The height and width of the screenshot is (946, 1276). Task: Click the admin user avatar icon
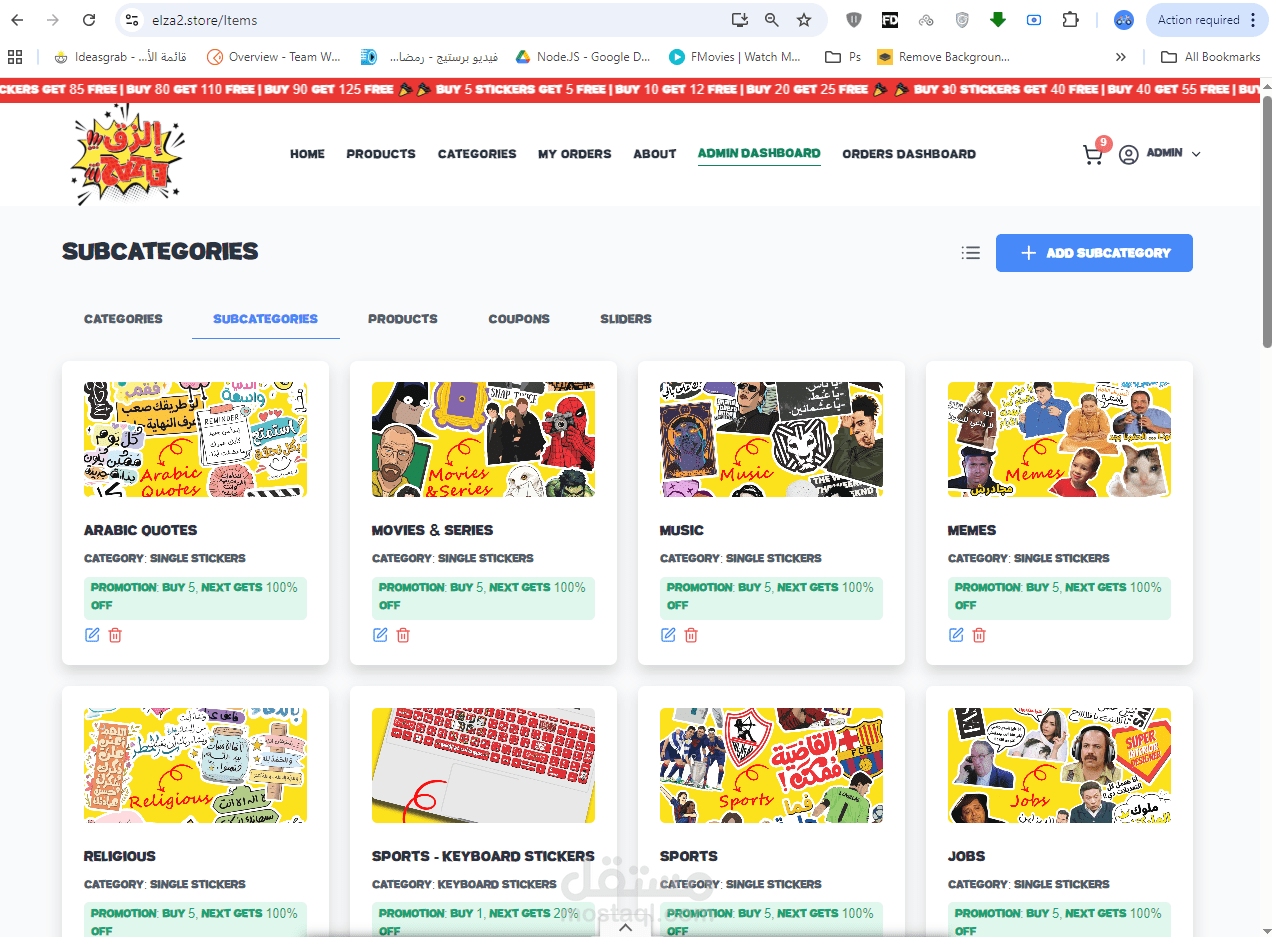[x=1129, y=155]
